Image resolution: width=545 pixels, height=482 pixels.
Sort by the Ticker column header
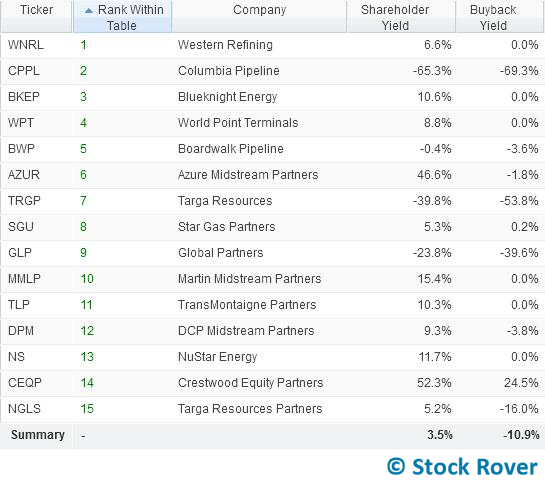36,17
